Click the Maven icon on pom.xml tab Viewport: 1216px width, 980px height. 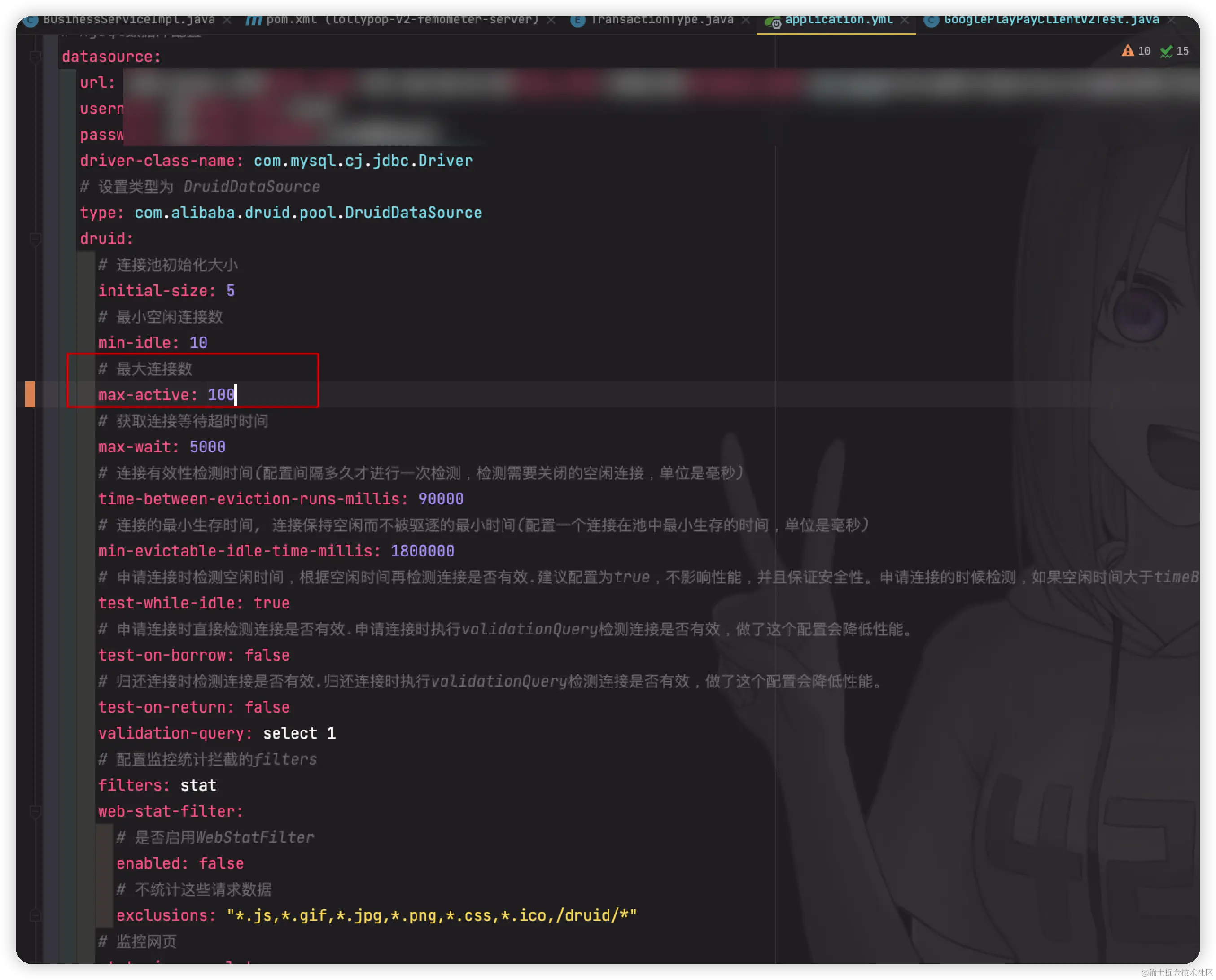click(x=254, y=20)
